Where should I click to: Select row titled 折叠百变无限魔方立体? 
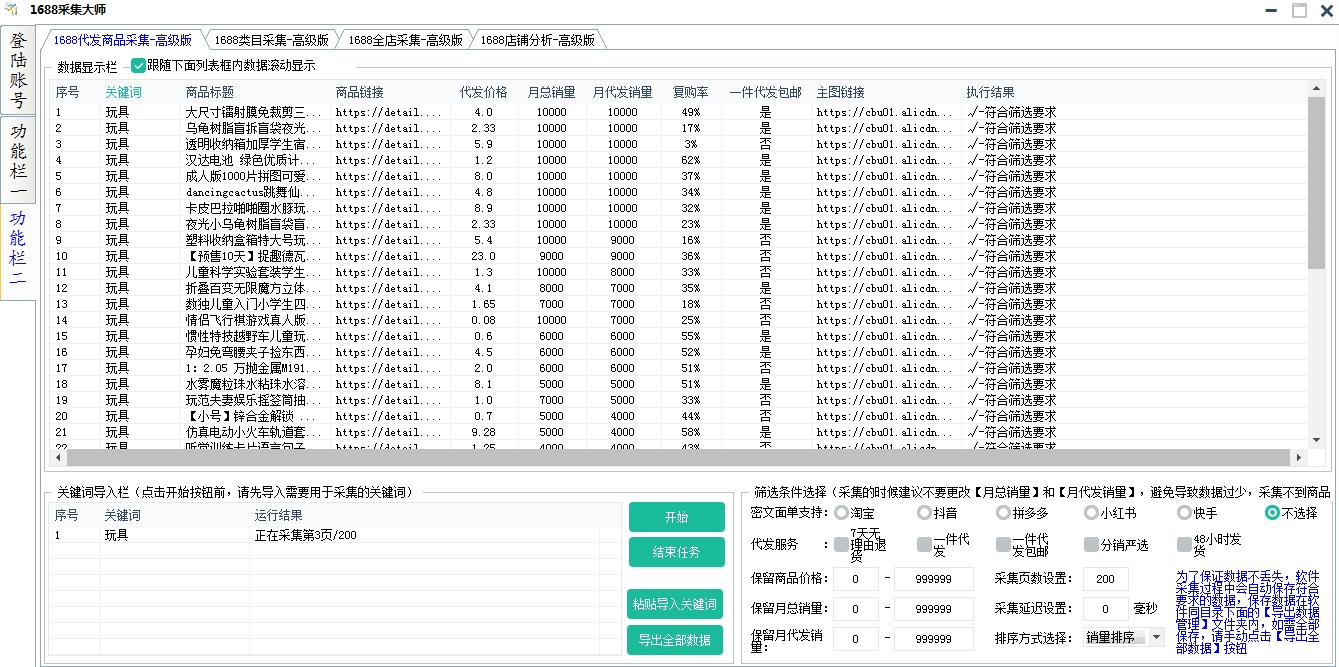tap(679, 288)
